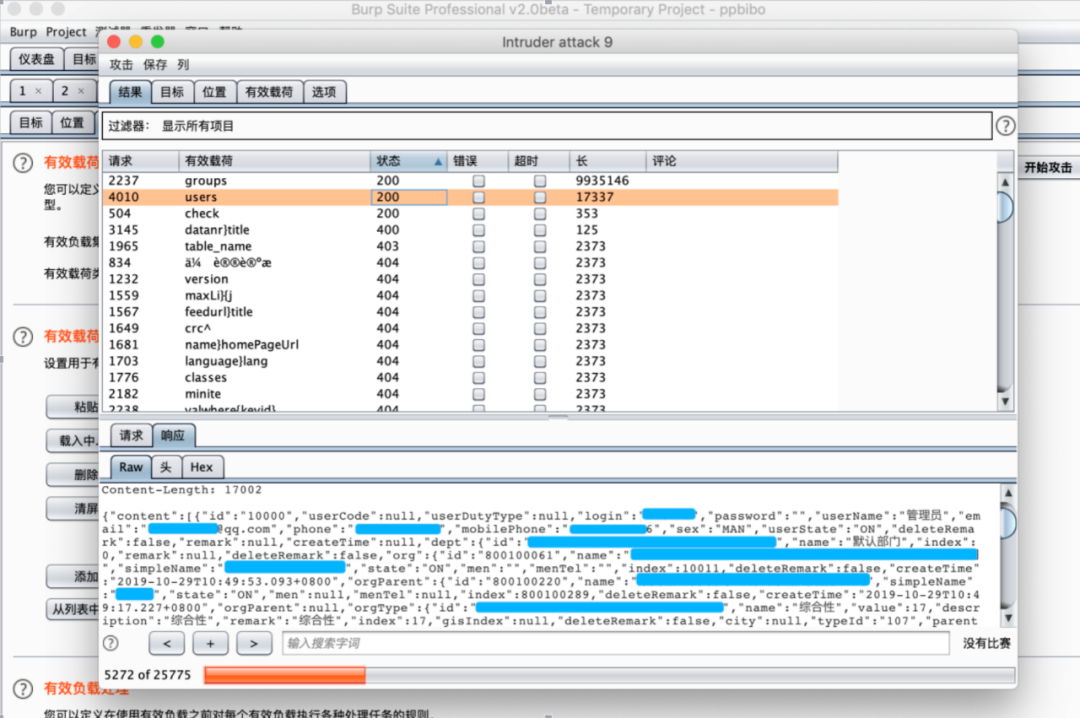
Task: Switch to the 位置 tab in attack window
Action: pyautogui.click(x=214, y=92)
